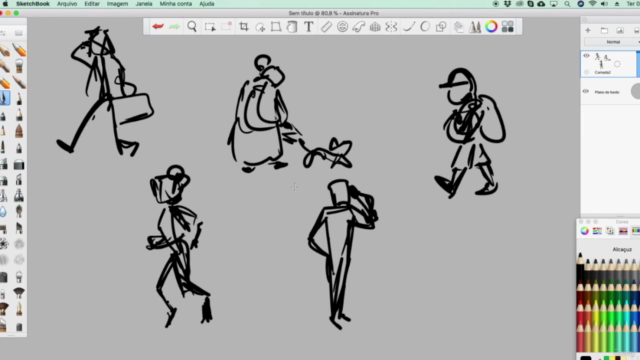Toggle the Symmetry tool
The height and width of the screenshot is (360, 640).
391,27
